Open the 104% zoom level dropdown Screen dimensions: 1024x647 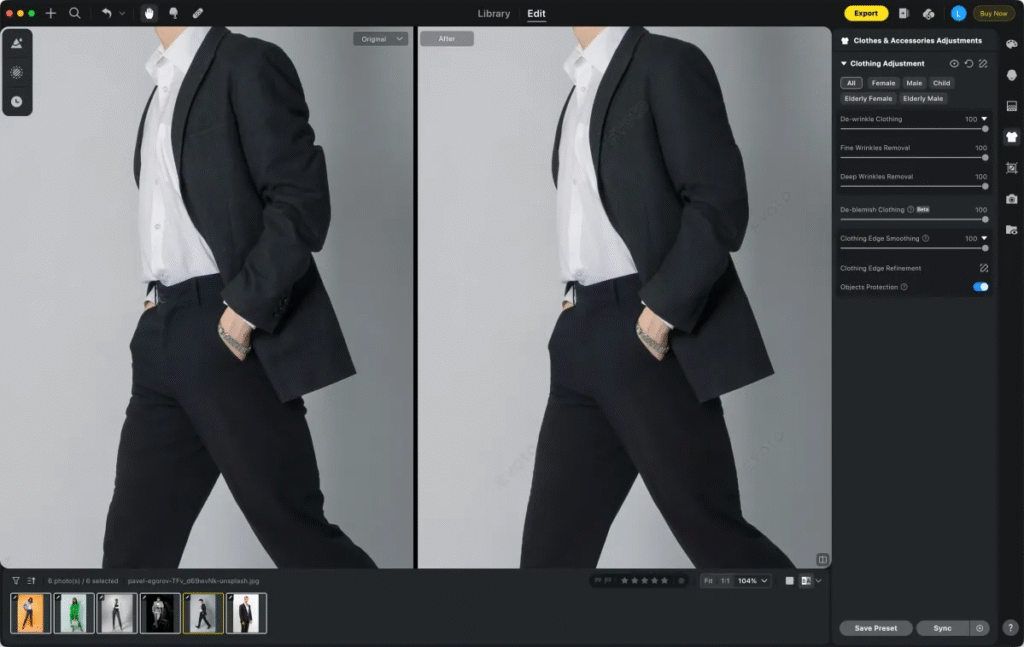pyautogui.click(x=753, y=580)
